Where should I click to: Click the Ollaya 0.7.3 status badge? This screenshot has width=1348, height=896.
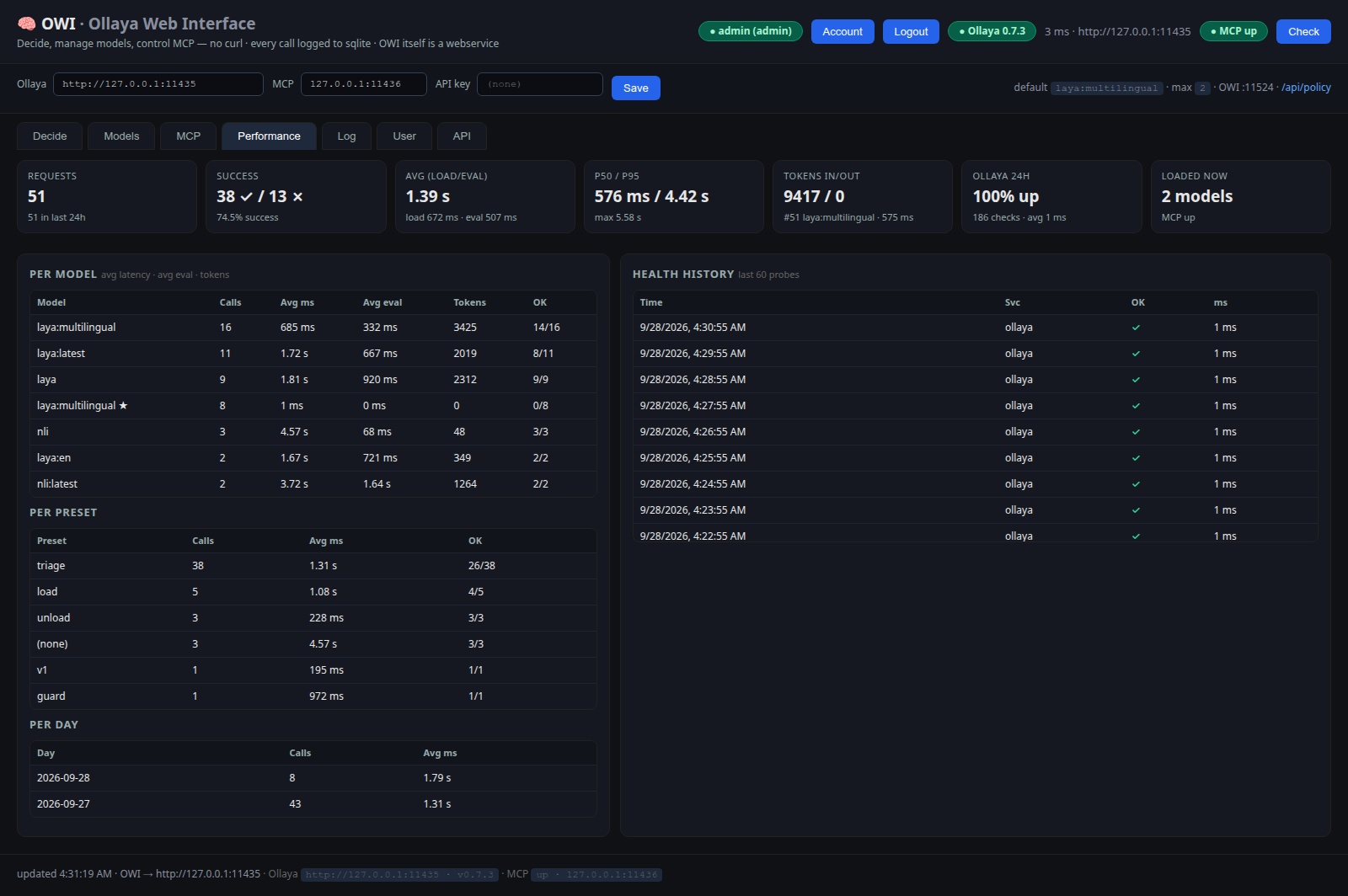point(992,31)
